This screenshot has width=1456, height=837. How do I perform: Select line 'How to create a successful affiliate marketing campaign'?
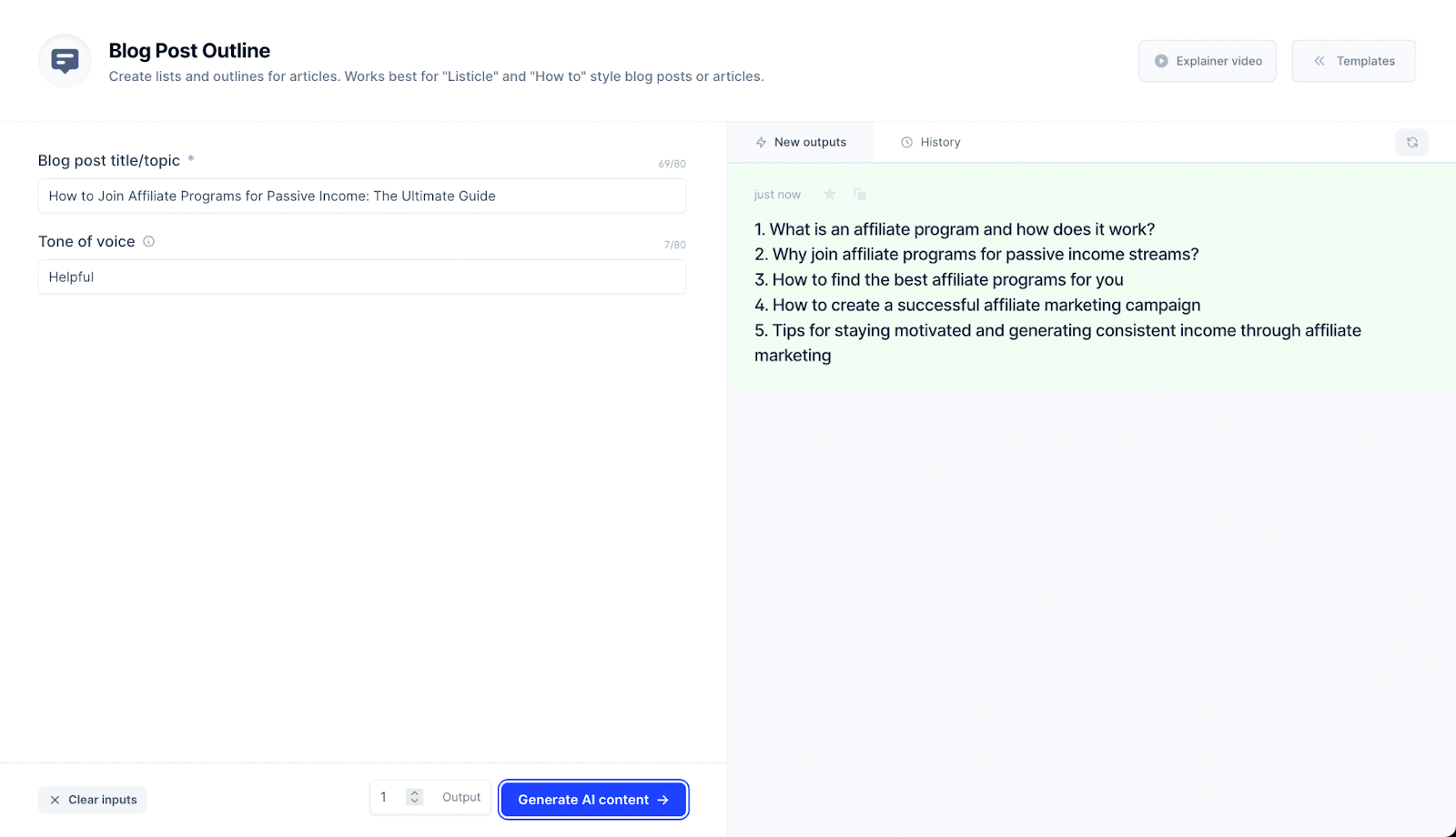pos(977,306)
